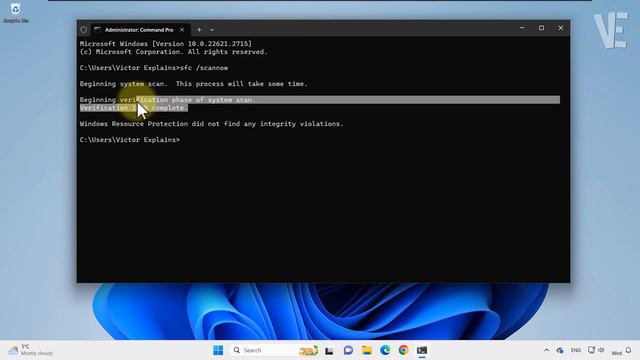Image resolution: width=640 pixels, height=360 pixels.
Task: Click the Terminal icon in the taskbar
Action: (422, 350)
